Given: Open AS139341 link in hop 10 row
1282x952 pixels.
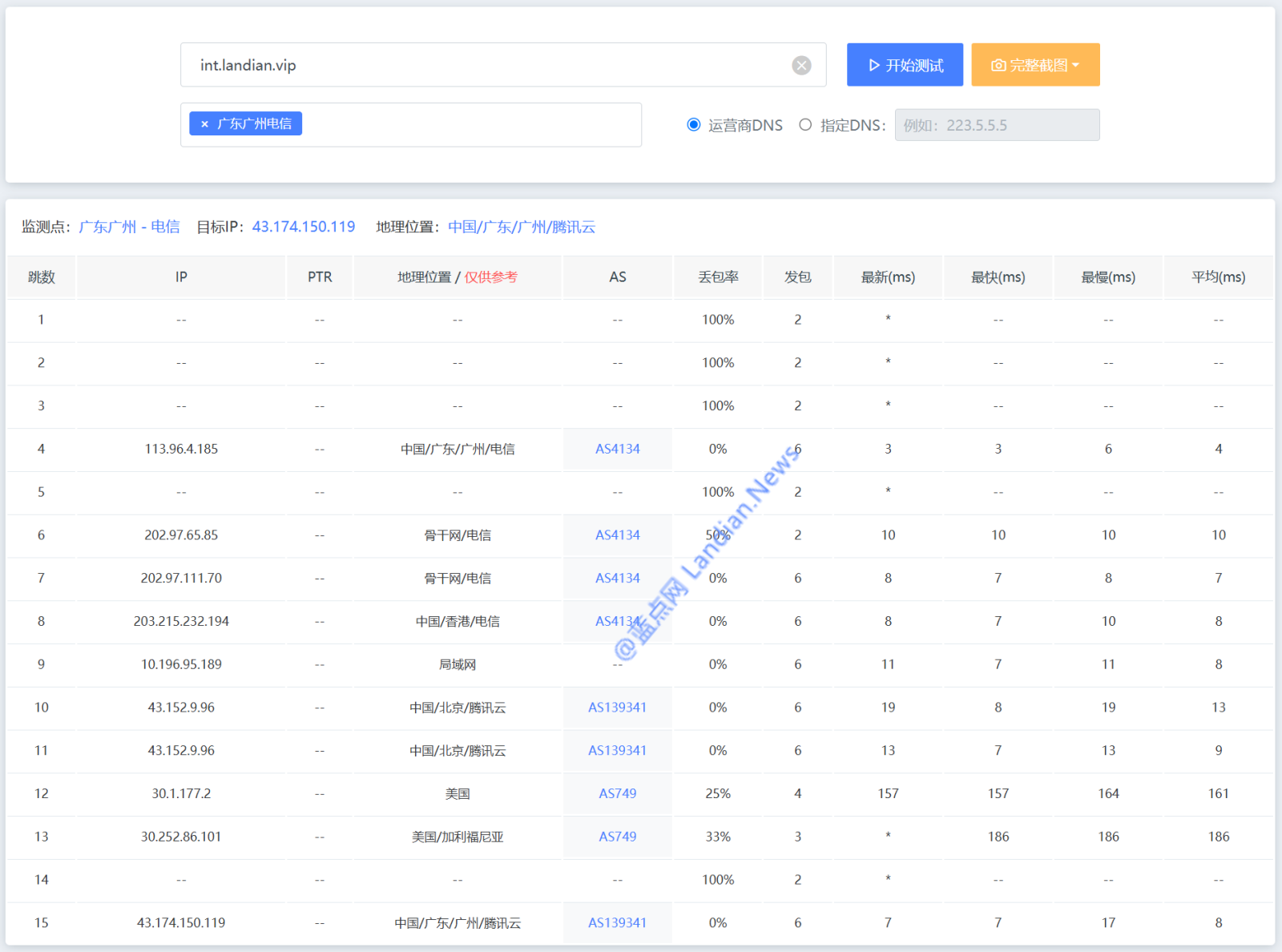Looking at the screenshot, I should (617, 708).
